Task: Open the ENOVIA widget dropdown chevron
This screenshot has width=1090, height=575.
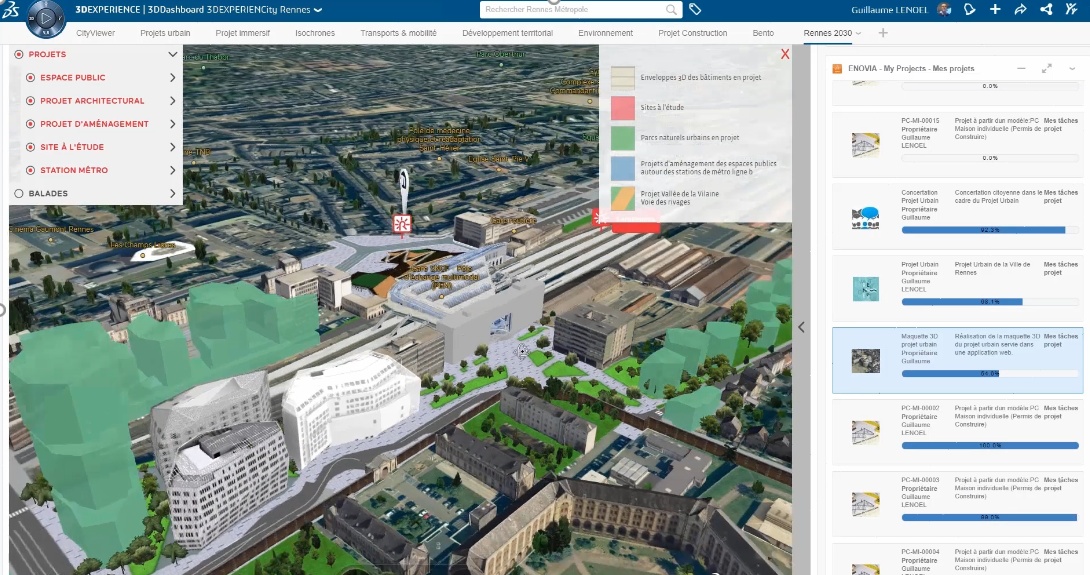Action: click(x=1072, y=68)
